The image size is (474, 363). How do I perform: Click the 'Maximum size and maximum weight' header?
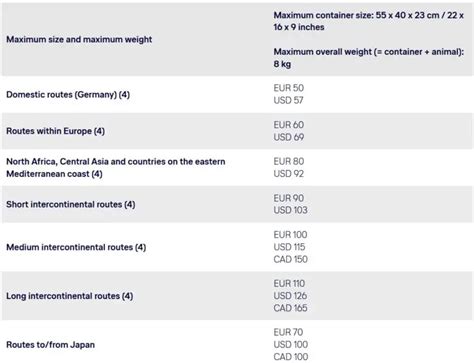coord(79,39)
